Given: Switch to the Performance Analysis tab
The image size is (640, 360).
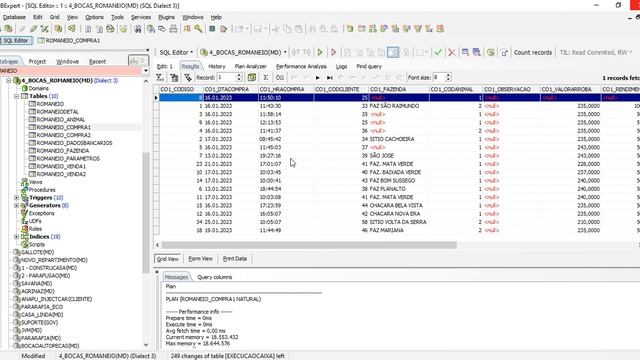Looking at the screenshot, I should point(301,66).
